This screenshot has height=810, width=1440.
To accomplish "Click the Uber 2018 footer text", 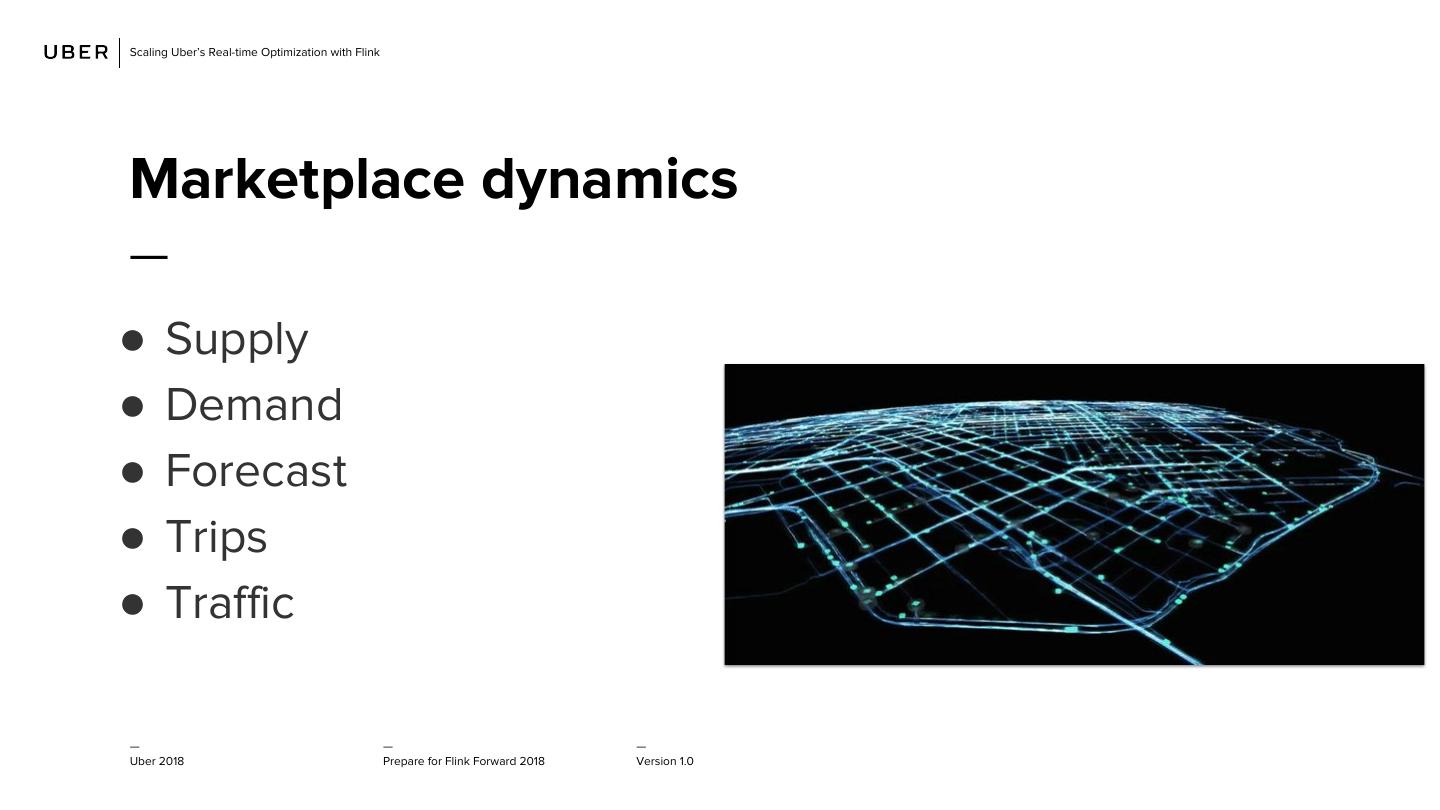I will point(157,761).
